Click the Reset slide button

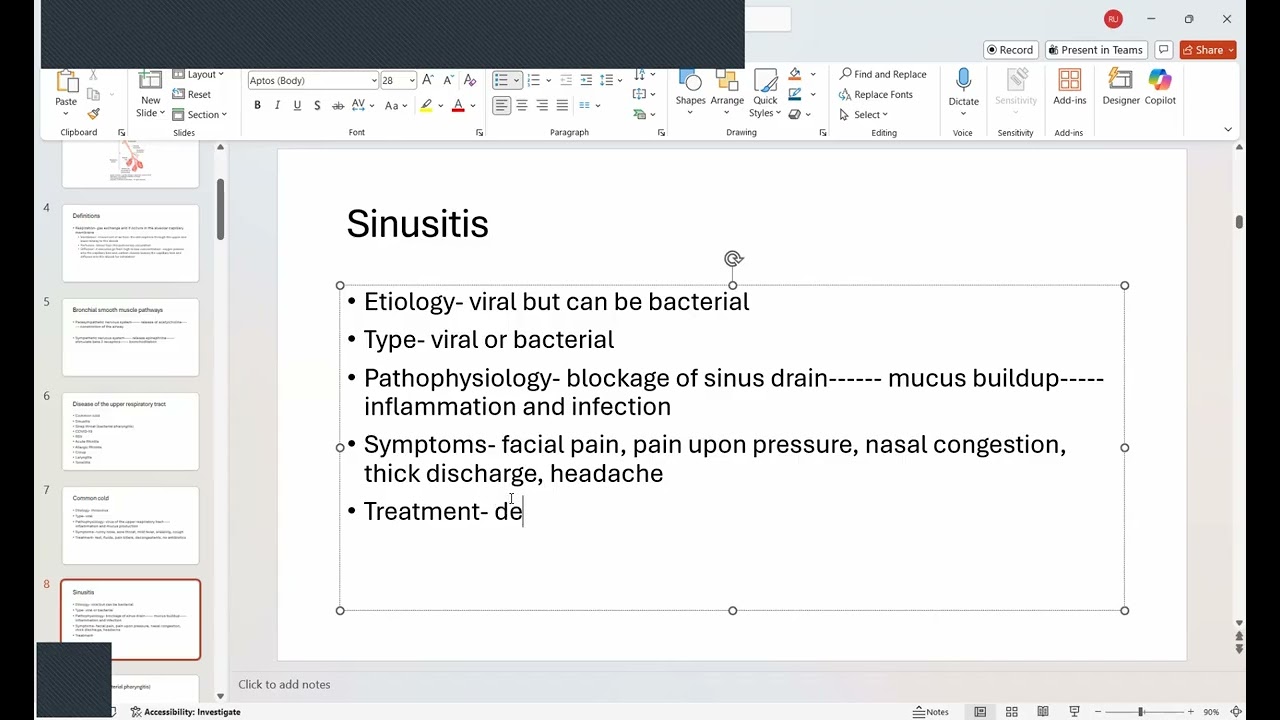tap(192, 94)
